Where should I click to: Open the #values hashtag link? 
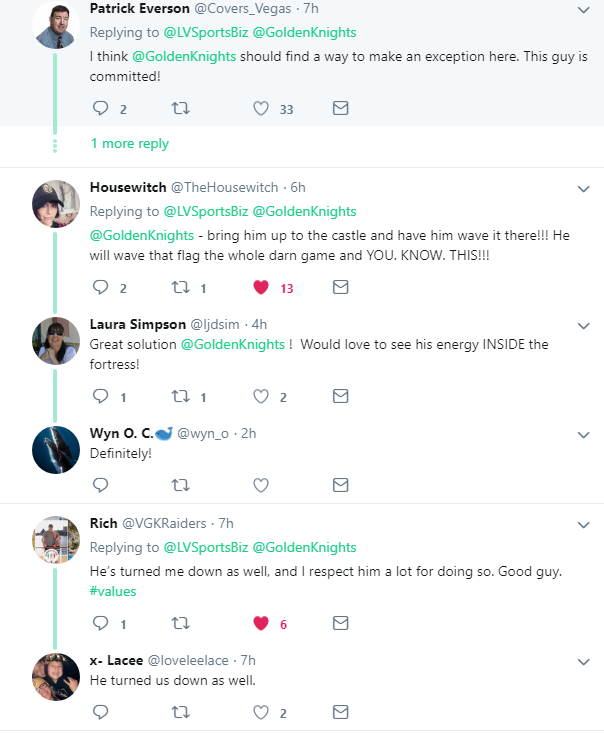click(x=113, y=591)
